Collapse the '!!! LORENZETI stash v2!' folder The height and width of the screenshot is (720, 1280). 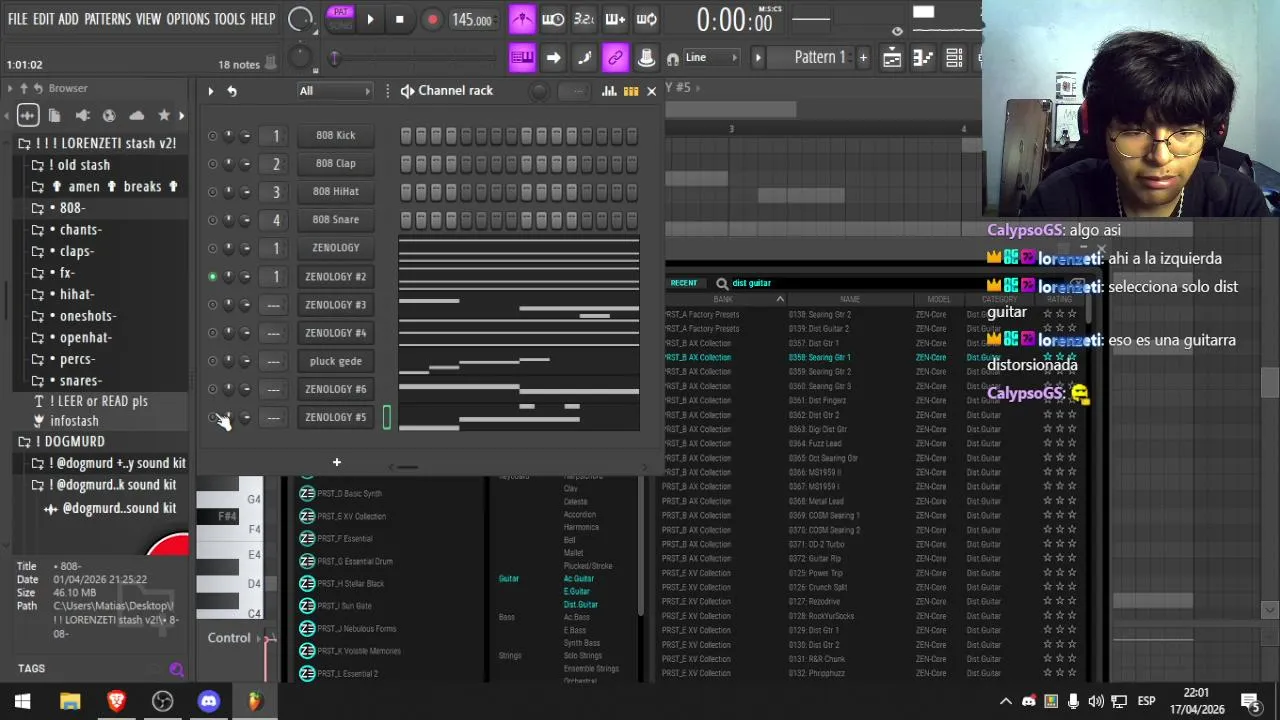point(97,143)
